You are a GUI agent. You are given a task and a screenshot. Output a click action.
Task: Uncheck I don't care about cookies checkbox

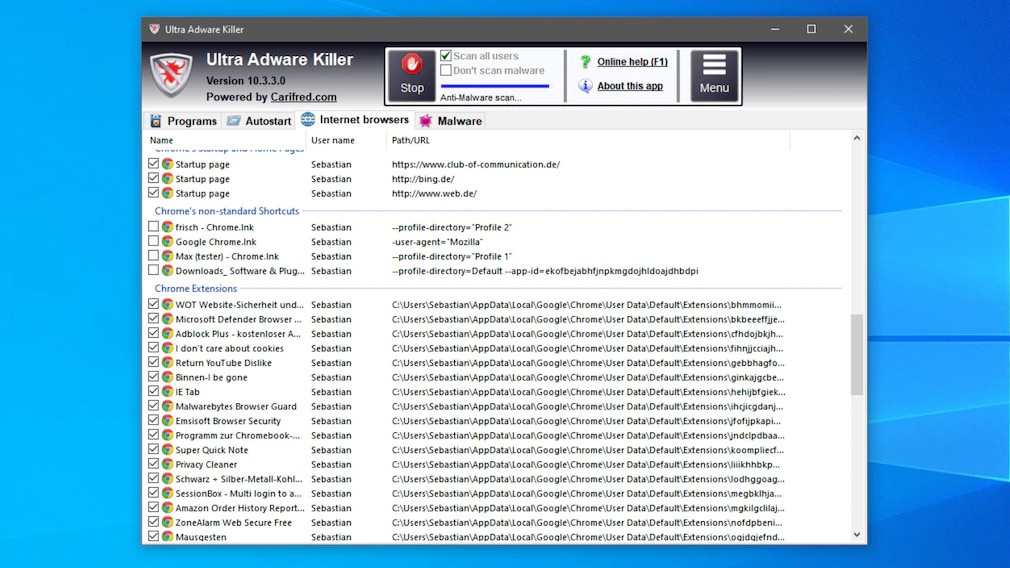click(153, 348)
